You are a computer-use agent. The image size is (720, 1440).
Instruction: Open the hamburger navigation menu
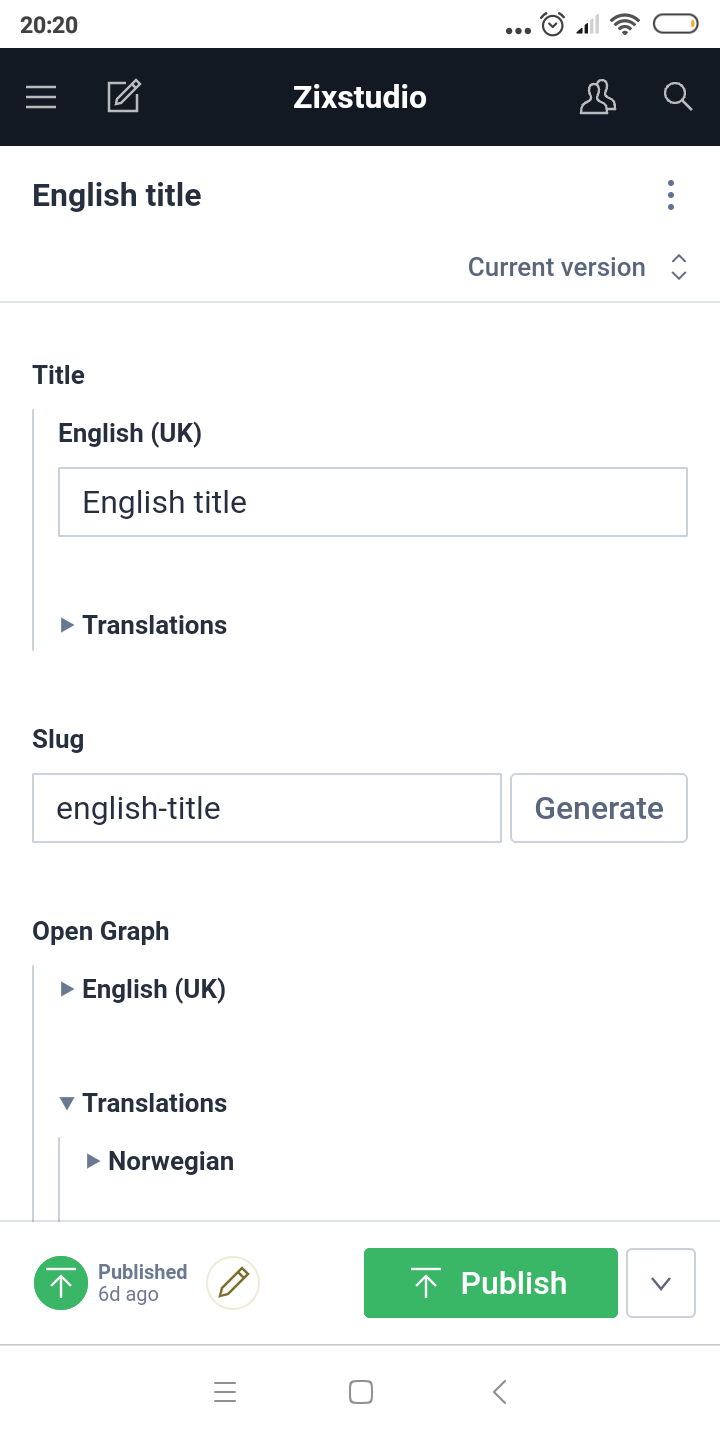(41, 97)
